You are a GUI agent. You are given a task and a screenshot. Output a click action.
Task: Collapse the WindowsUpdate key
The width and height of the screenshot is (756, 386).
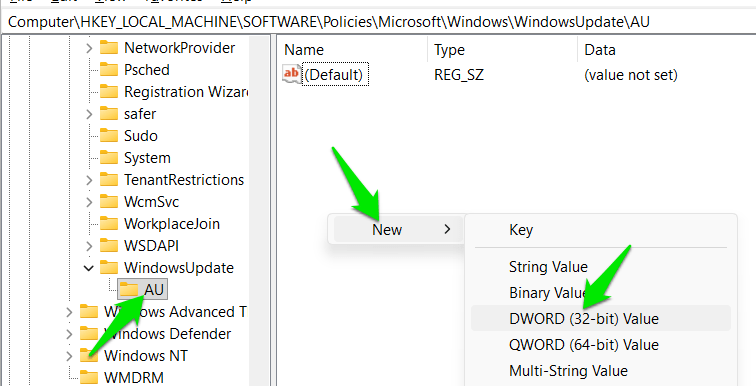click(89, 268)
